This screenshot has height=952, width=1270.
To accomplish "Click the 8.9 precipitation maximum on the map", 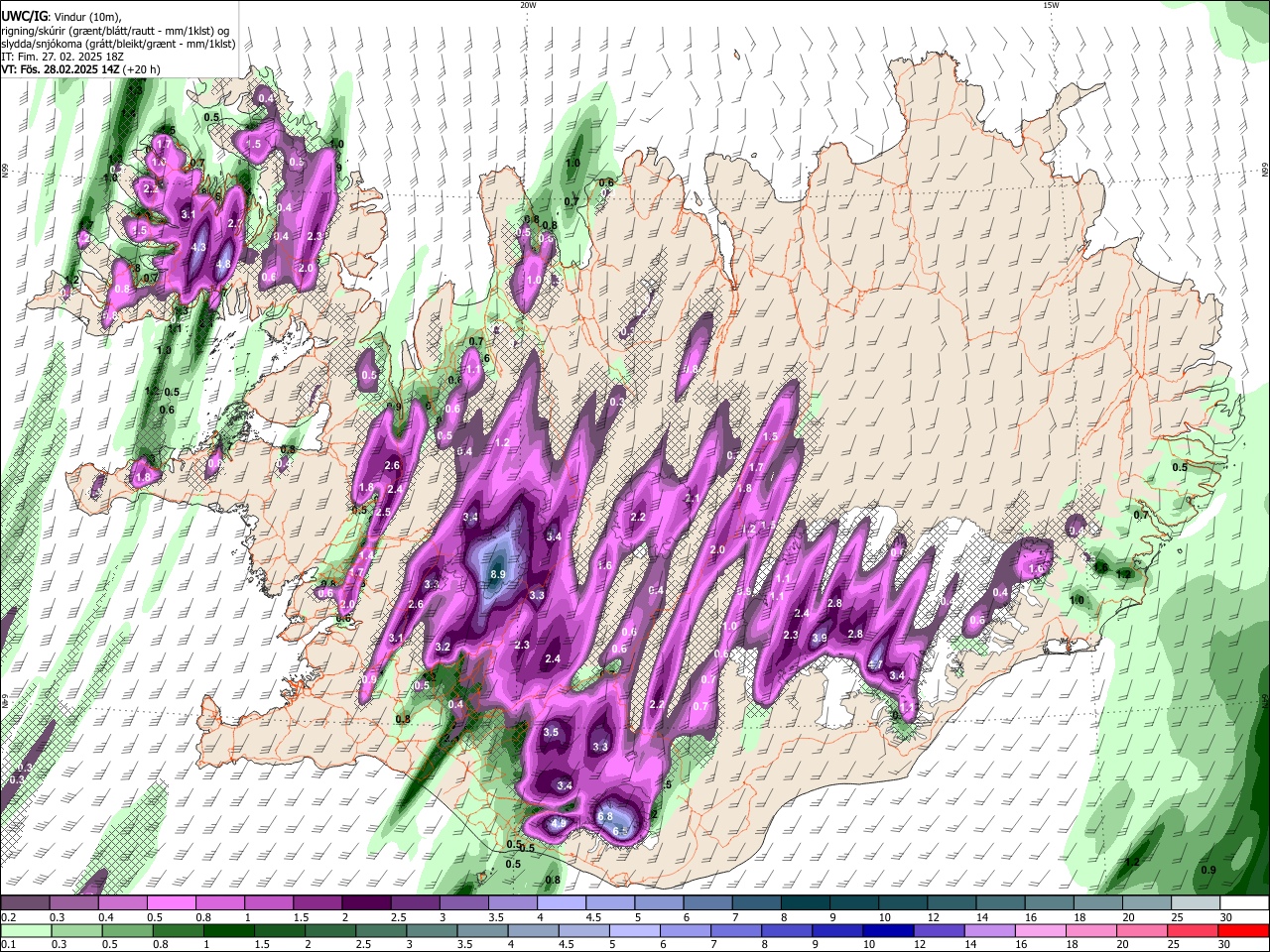I will 498,574.
